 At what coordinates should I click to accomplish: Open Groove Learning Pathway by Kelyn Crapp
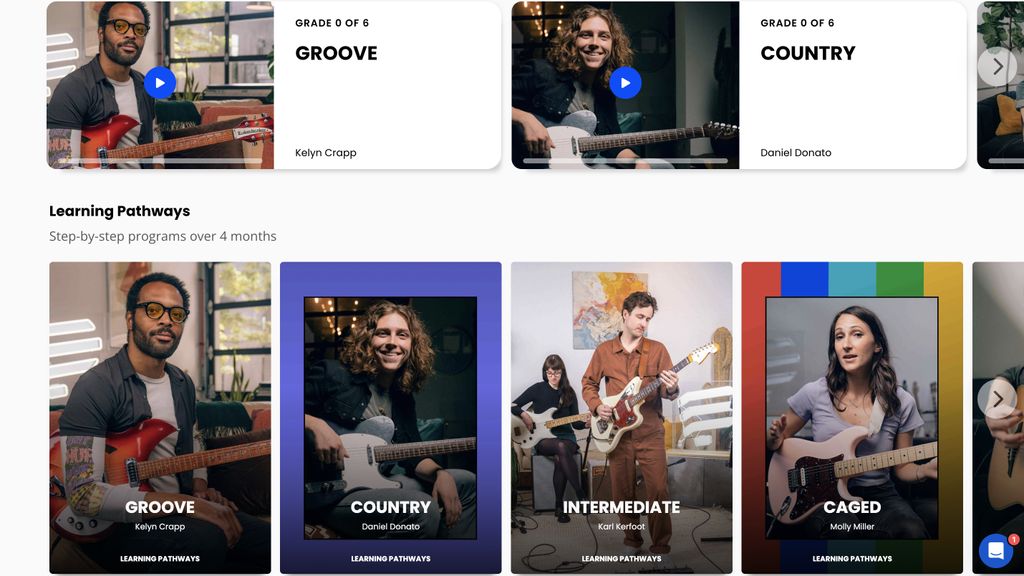coord(160,418)
